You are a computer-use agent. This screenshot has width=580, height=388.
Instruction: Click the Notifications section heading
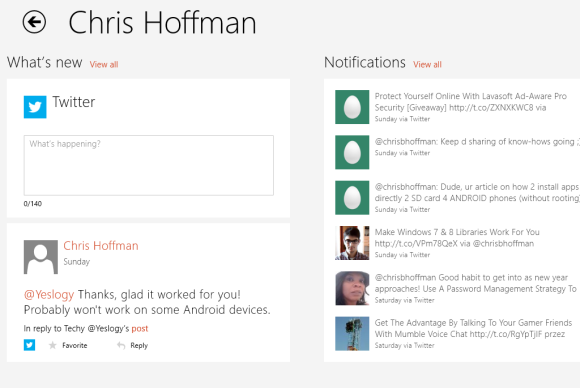(365, 63)
